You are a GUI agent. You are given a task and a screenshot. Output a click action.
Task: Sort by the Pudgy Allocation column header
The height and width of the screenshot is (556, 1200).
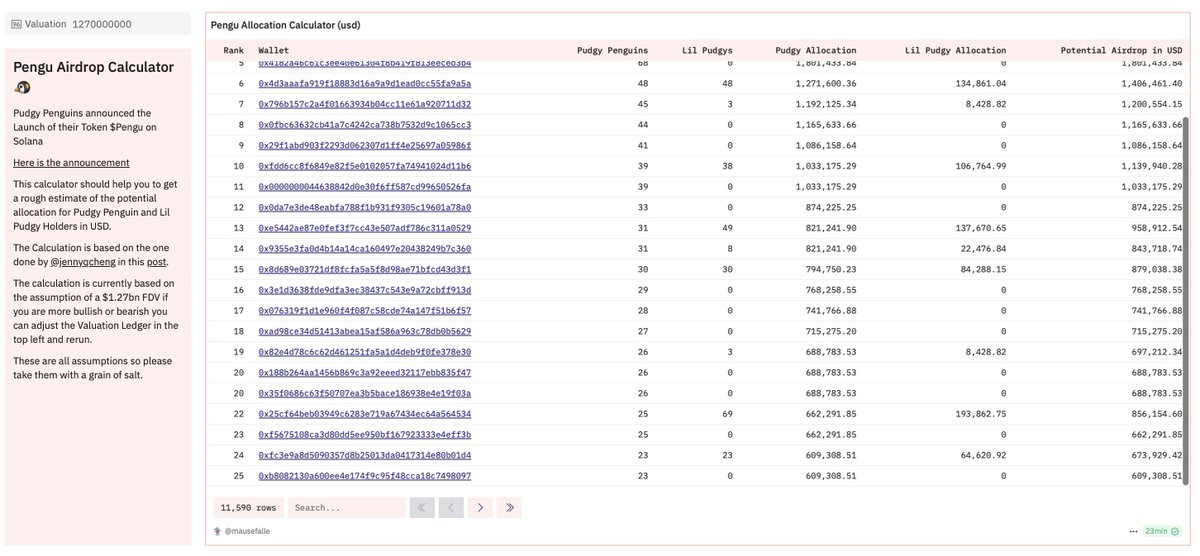pos(816,50)
